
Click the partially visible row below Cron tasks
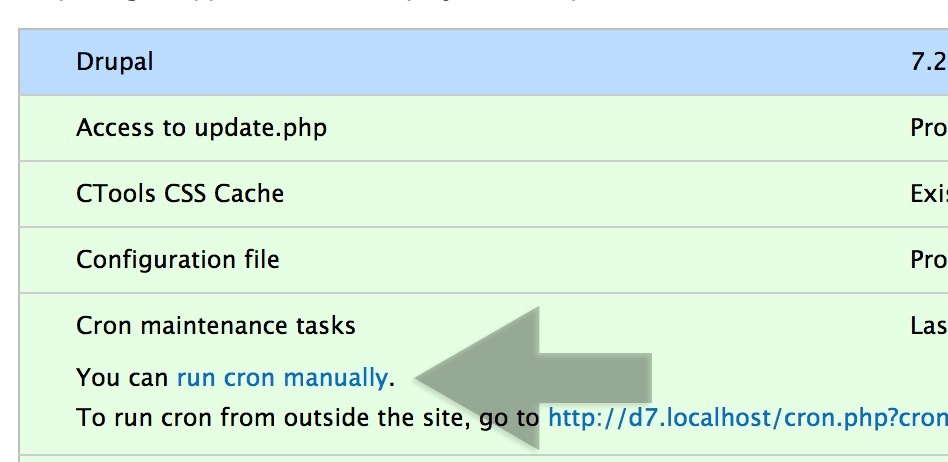coord(484,458)
